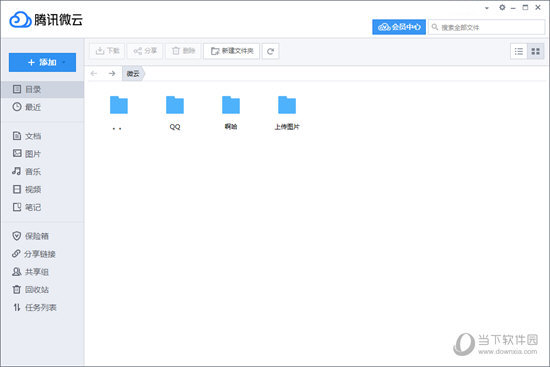This screenshot has width=550, height=367.
Task: Select the parent '..' folder icon
Action: [119, 105]
